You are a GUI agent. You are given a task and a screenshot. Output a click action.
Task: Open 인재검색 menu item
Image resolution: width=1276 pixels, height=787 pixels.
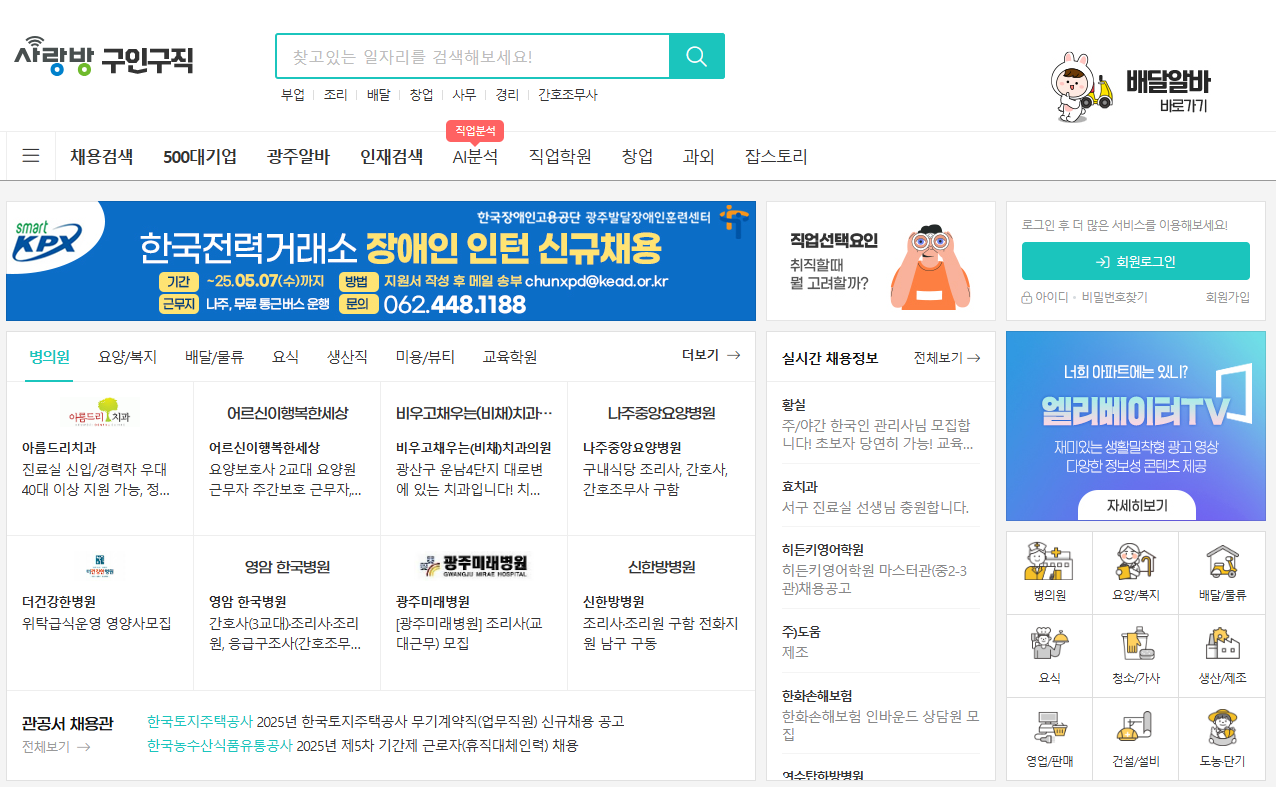(392, 156)
